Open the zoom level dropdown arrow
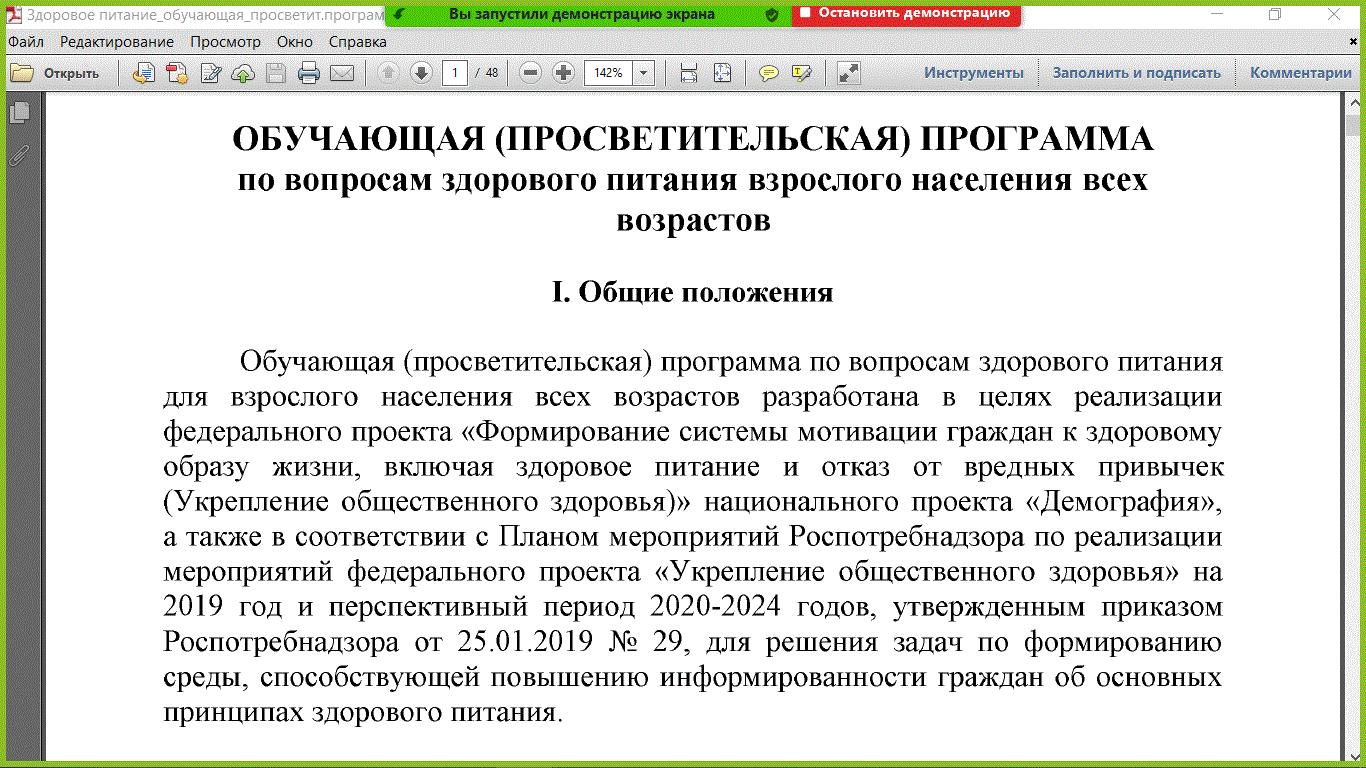The height and width of the screenshot is (768, 1366). [x=643, y=73]
